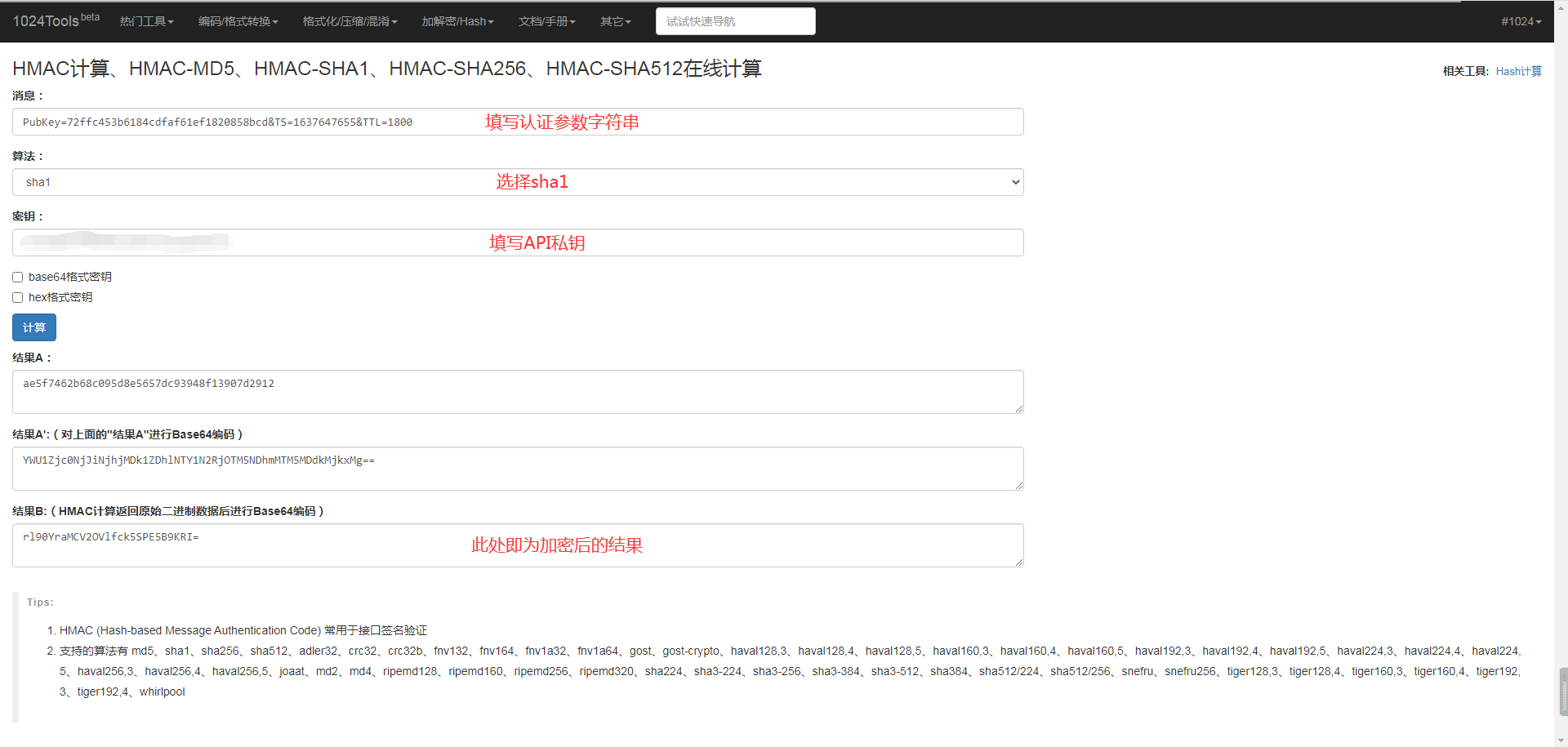The width and height of the screenshot is (1568, 747).
Task: Click the 算法: field label
Action: pos(28,156)
